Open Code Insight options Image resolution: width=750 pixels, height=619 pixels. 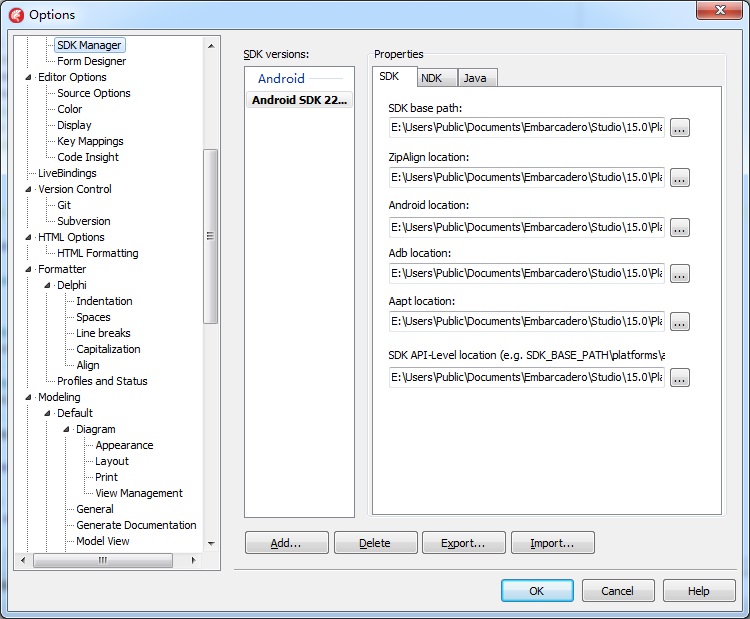[x=88, y=157]
